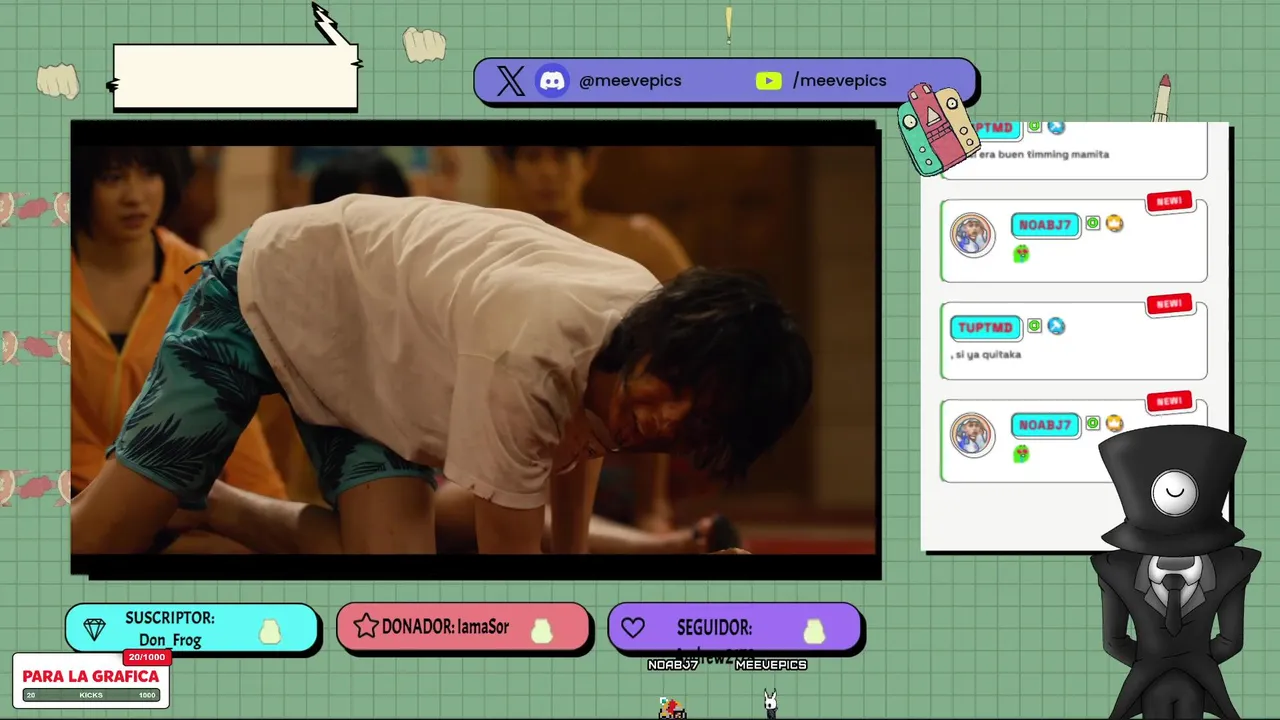Viewport: 1280px width, 720px height.
Task: Click the movie video frame
Action: click(475, 349)
